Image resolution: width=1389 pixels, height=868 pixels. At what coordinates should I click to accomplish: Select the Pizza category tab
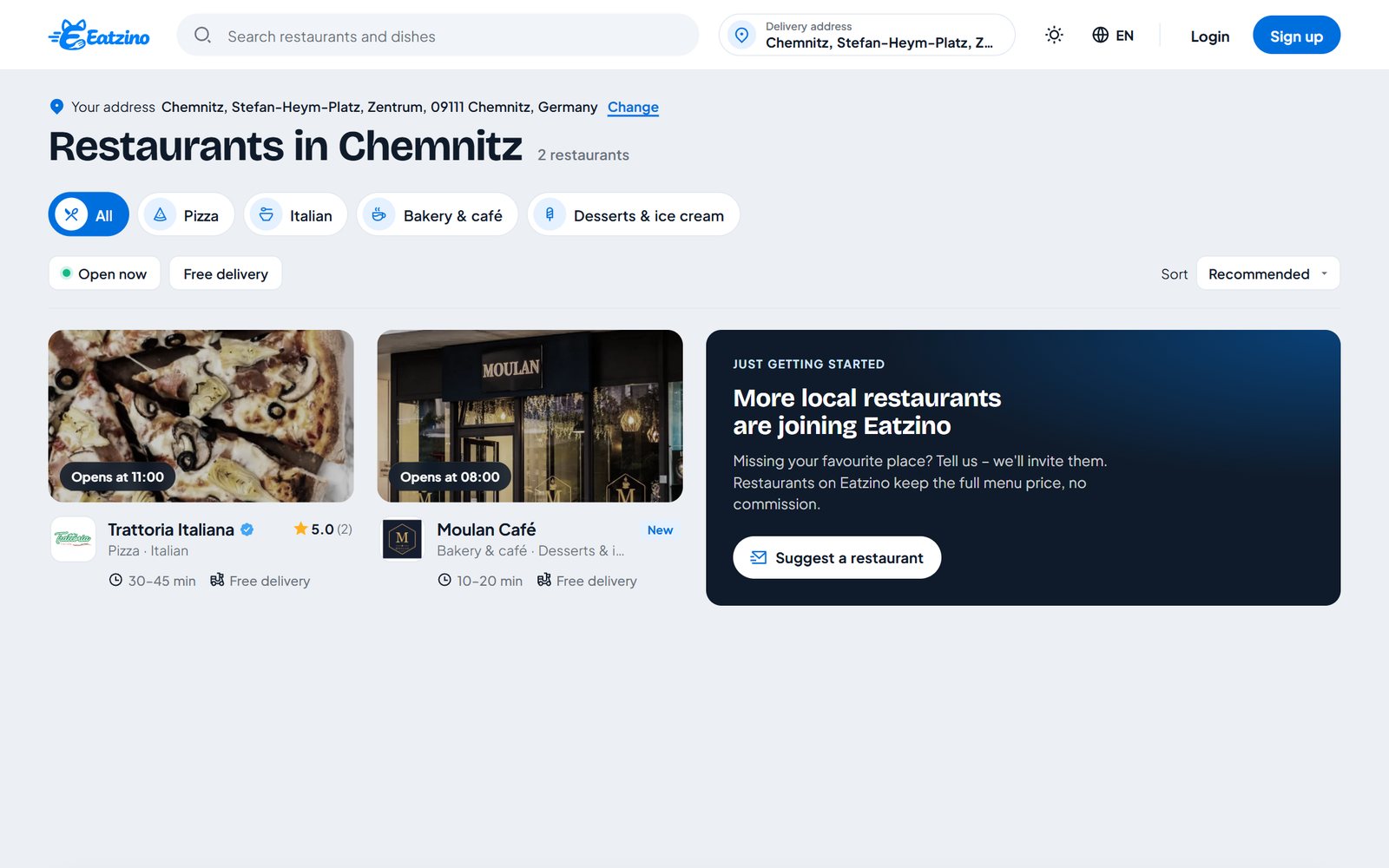pos(186,214)
